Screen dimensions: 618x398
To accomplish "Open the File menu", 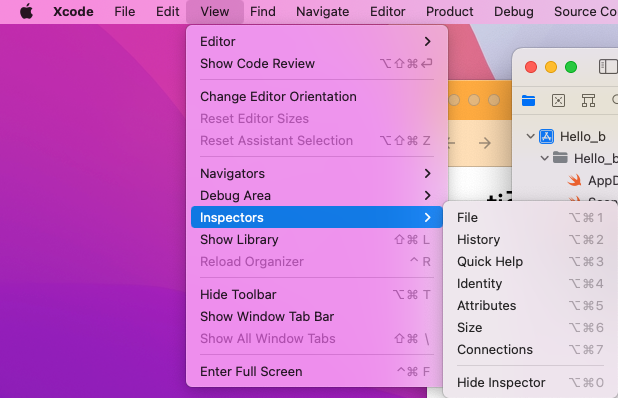I will pyautogui.click(x=125, y=11).
